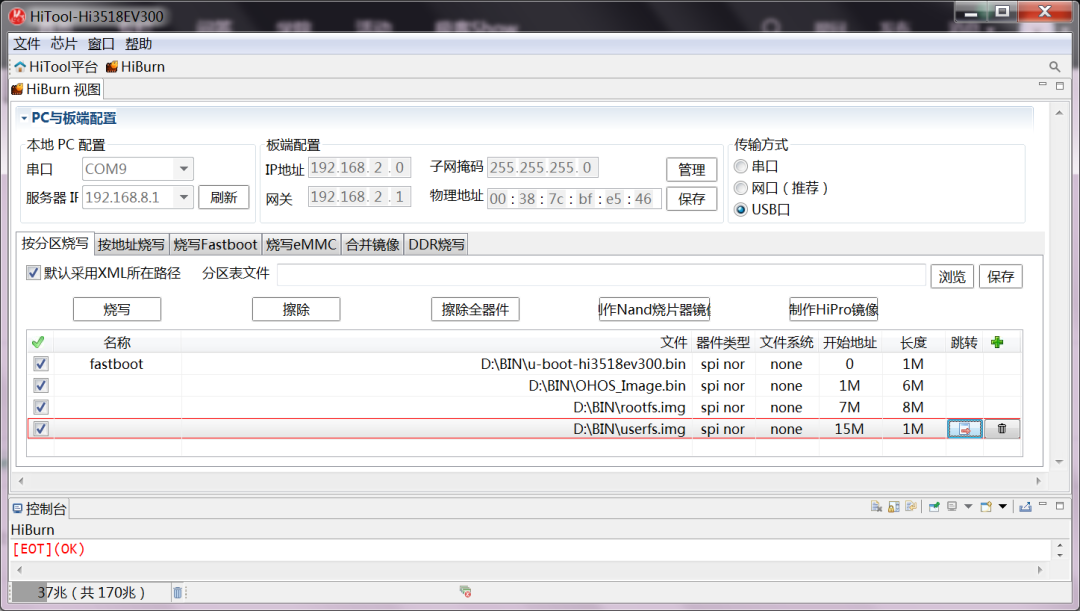Click the 制作Nand烧片器镜像 button
The image size is (1080, 611).
pyautogui.click(x=654, y=309)
